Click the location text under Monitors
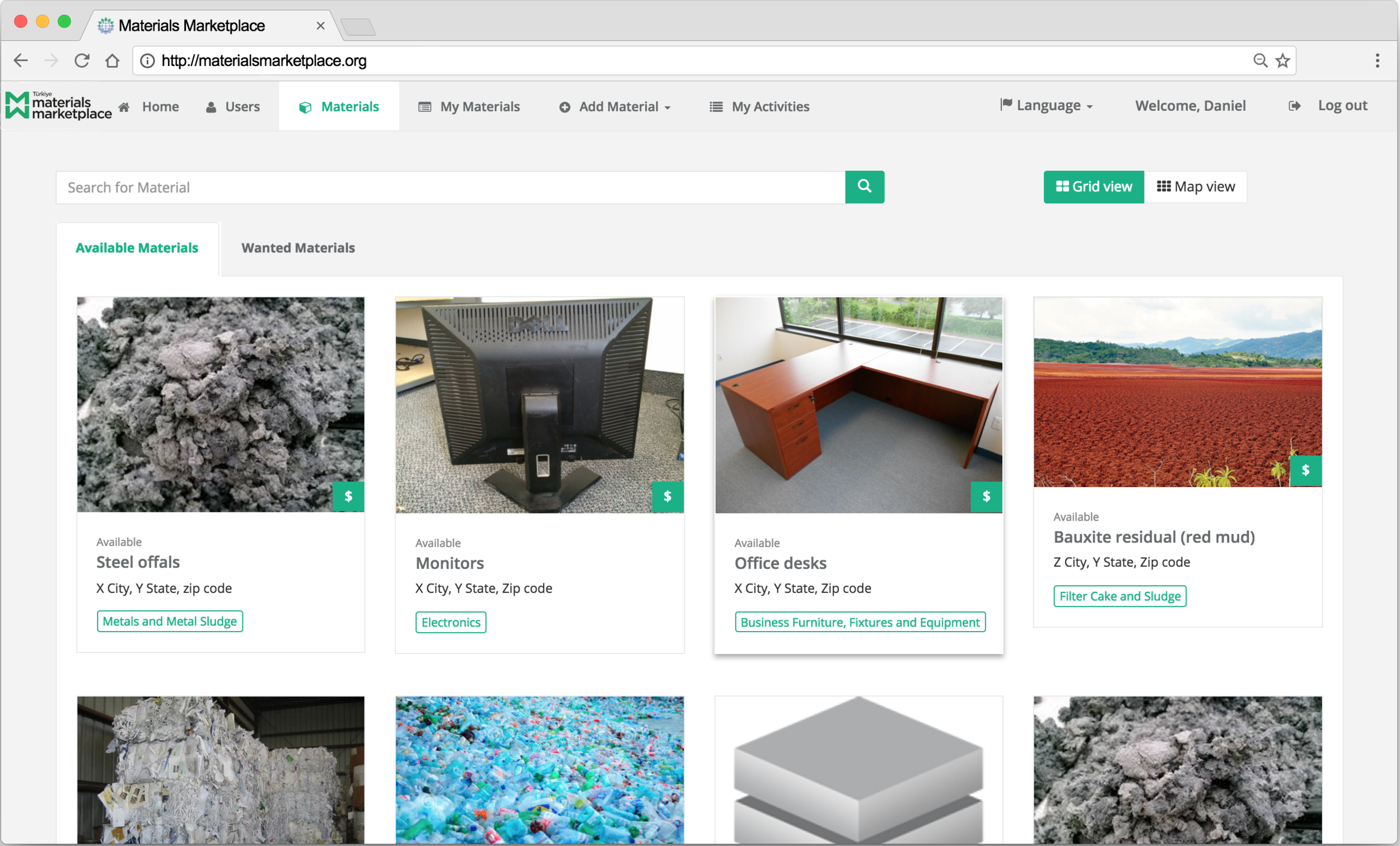This screenshot has height=846, width=1400. (x=483, y=588)
